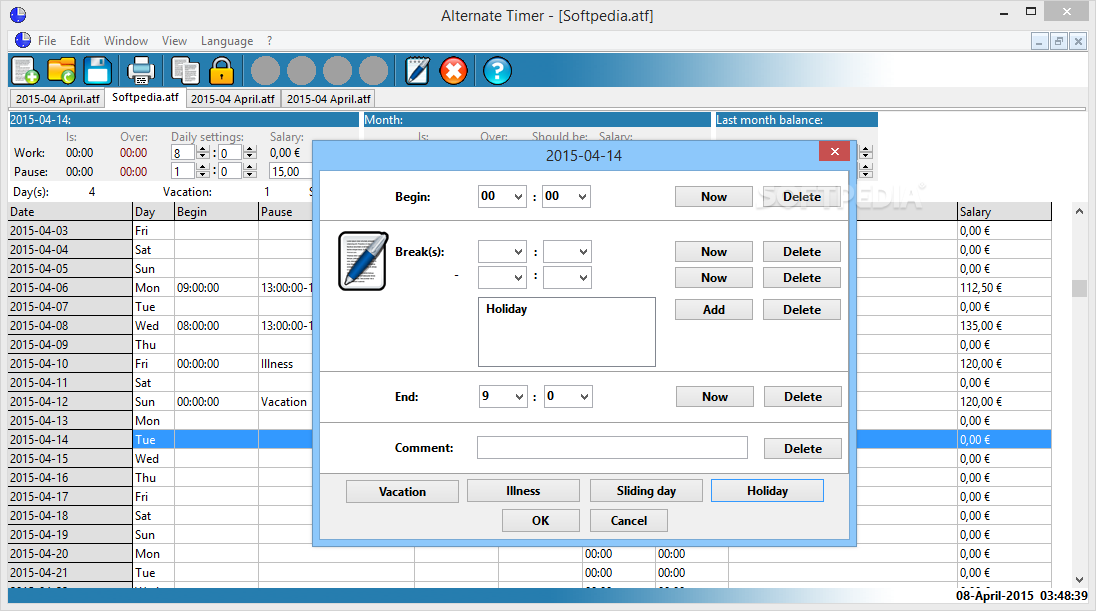Click the New file toolbar icon

(x=25, y=71)
